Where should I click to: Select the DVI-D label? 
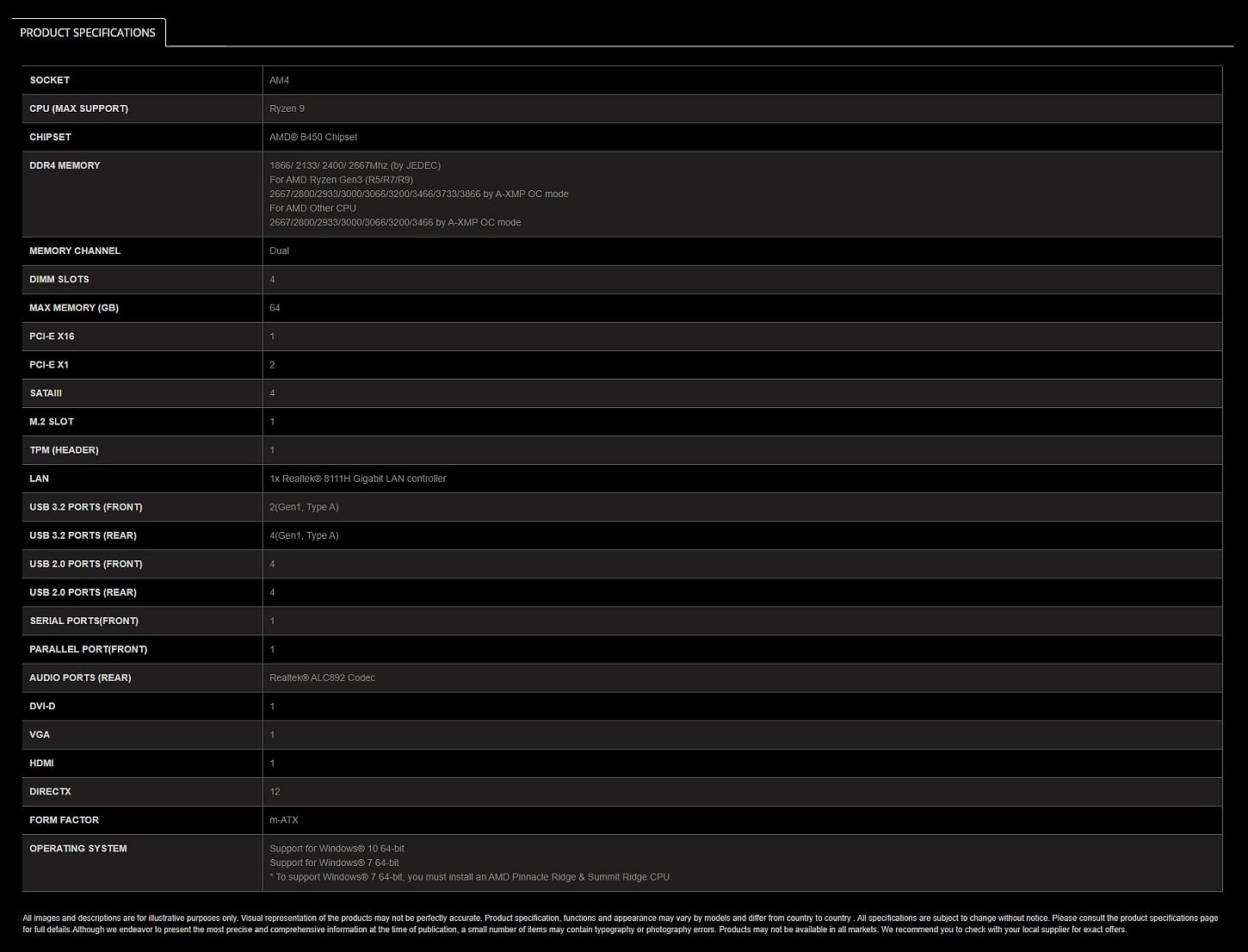pos(42,705)
